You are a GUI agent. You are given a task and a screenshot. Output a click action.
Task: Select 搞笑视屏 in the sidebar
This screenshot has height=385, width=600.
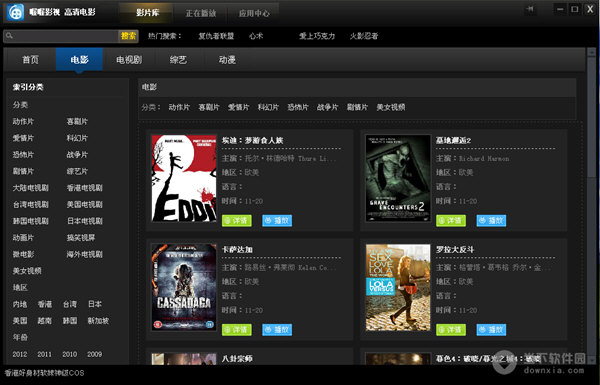81,238
